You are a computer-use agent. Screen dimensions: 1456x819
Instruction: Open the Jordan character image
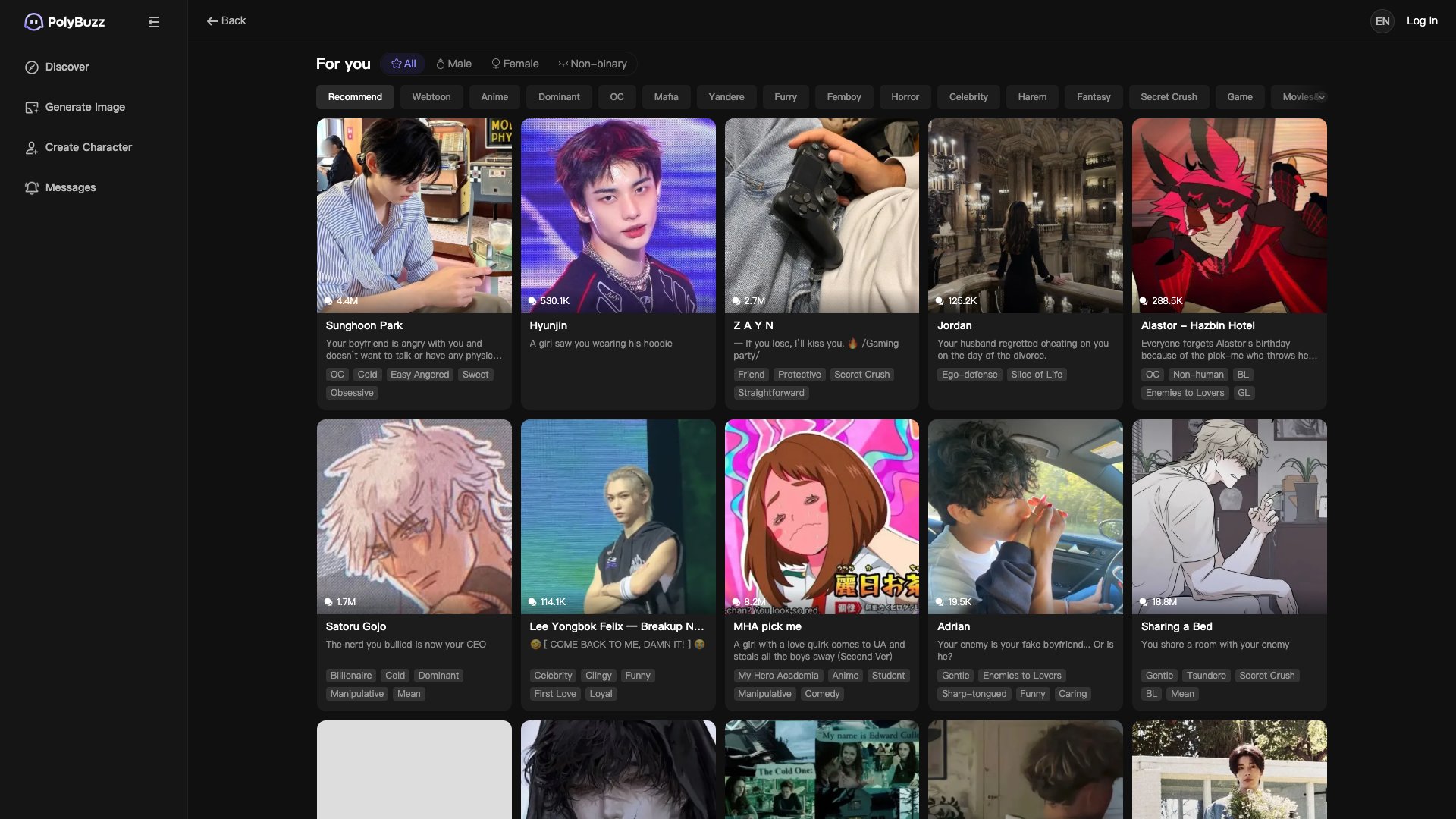[1025, 215]
